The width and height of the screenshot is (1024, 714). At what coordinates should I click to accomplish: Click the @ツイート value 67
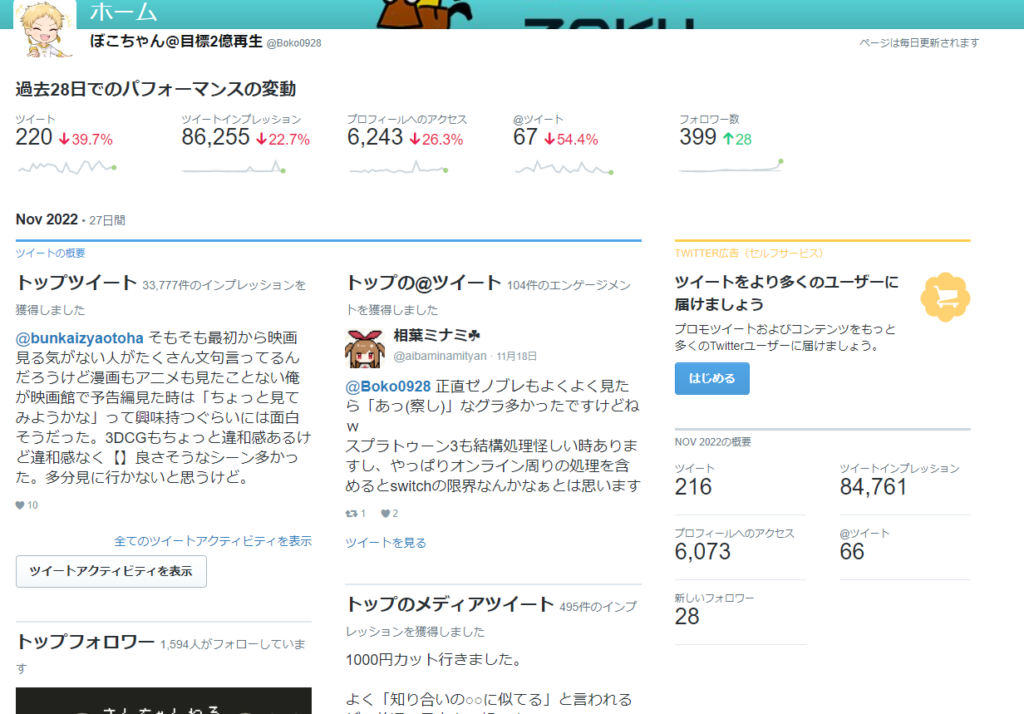[525, 137]
